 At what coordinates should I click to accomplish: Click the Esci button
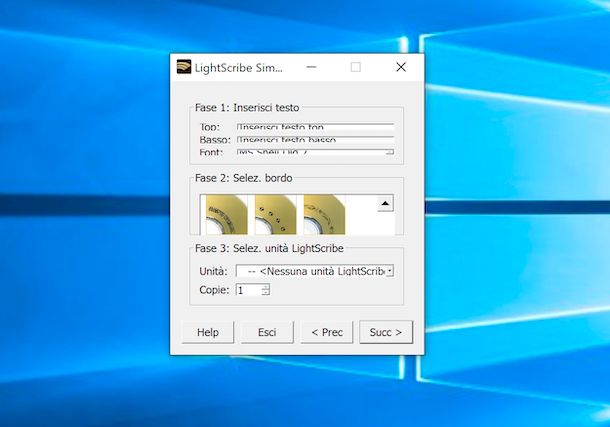click(267, 332)
